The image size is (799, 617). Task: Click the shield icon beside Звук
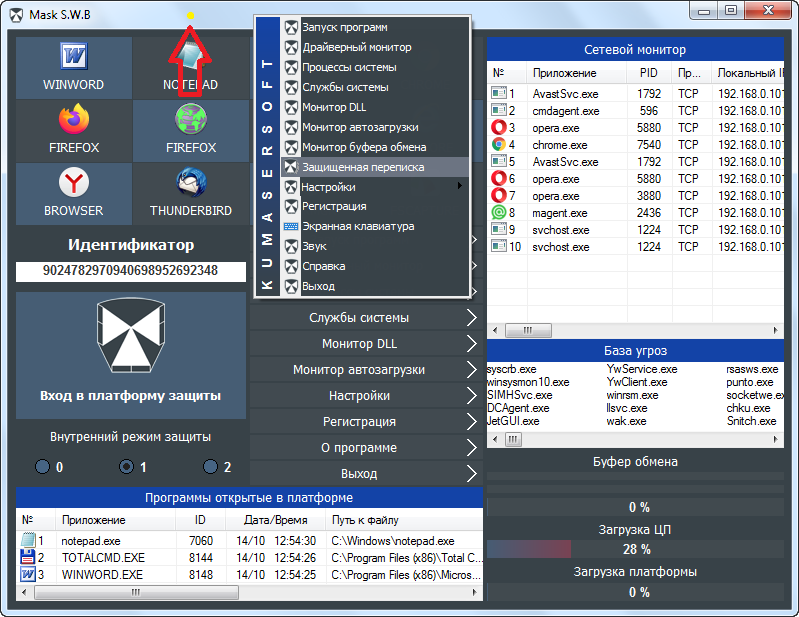pyautogui.click(x=291, y=246)
